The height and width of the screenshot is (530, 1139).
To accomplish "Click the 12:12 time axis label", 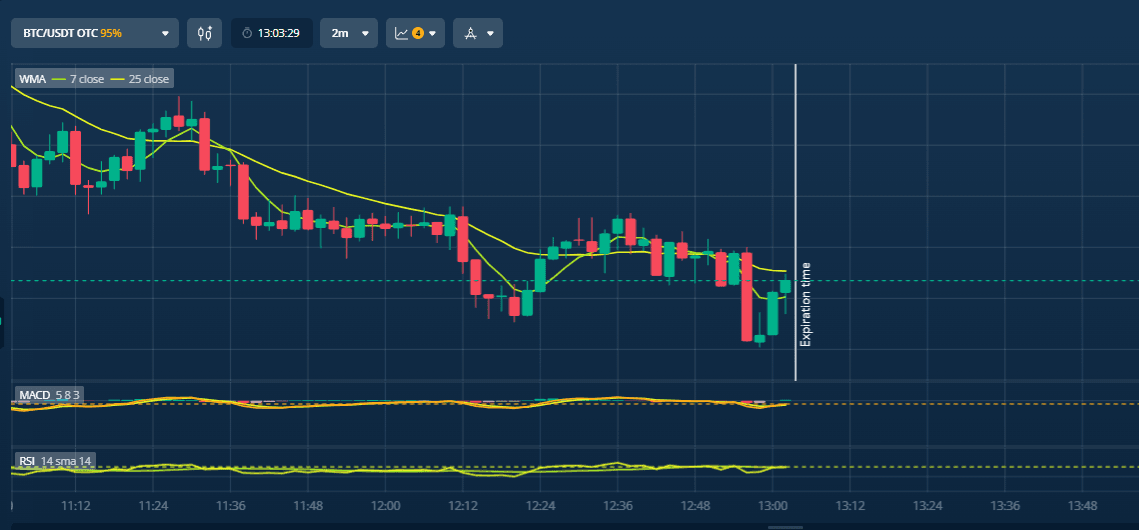I will [x=463, y=505].
